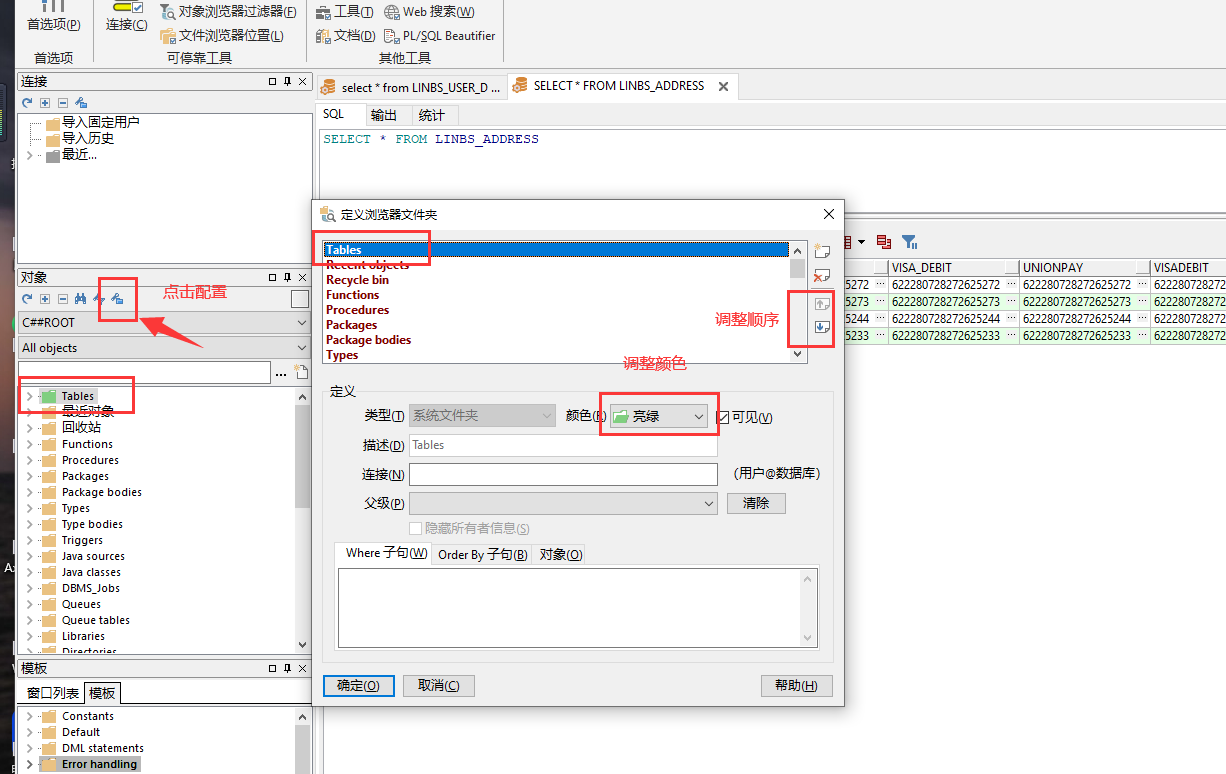Click the 确定 button
This screenshot has width=1226, height=774.
coord(358,686)
